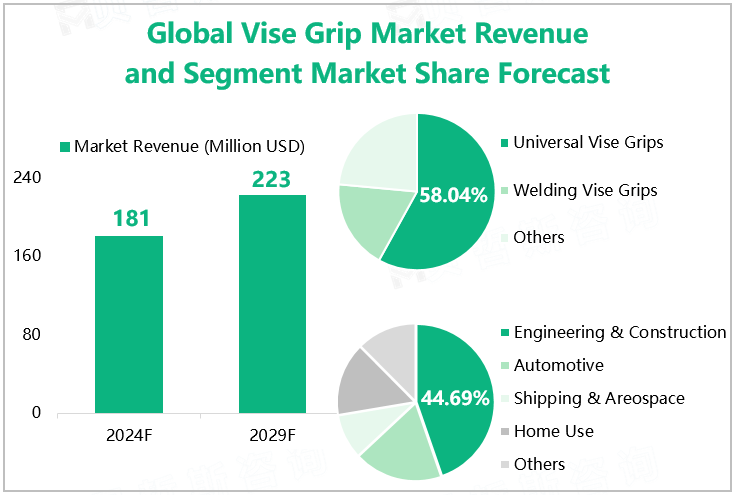The image size is (736, 495).
Task: Click the Home Use legend swatch
Action: tap(505, 432)
